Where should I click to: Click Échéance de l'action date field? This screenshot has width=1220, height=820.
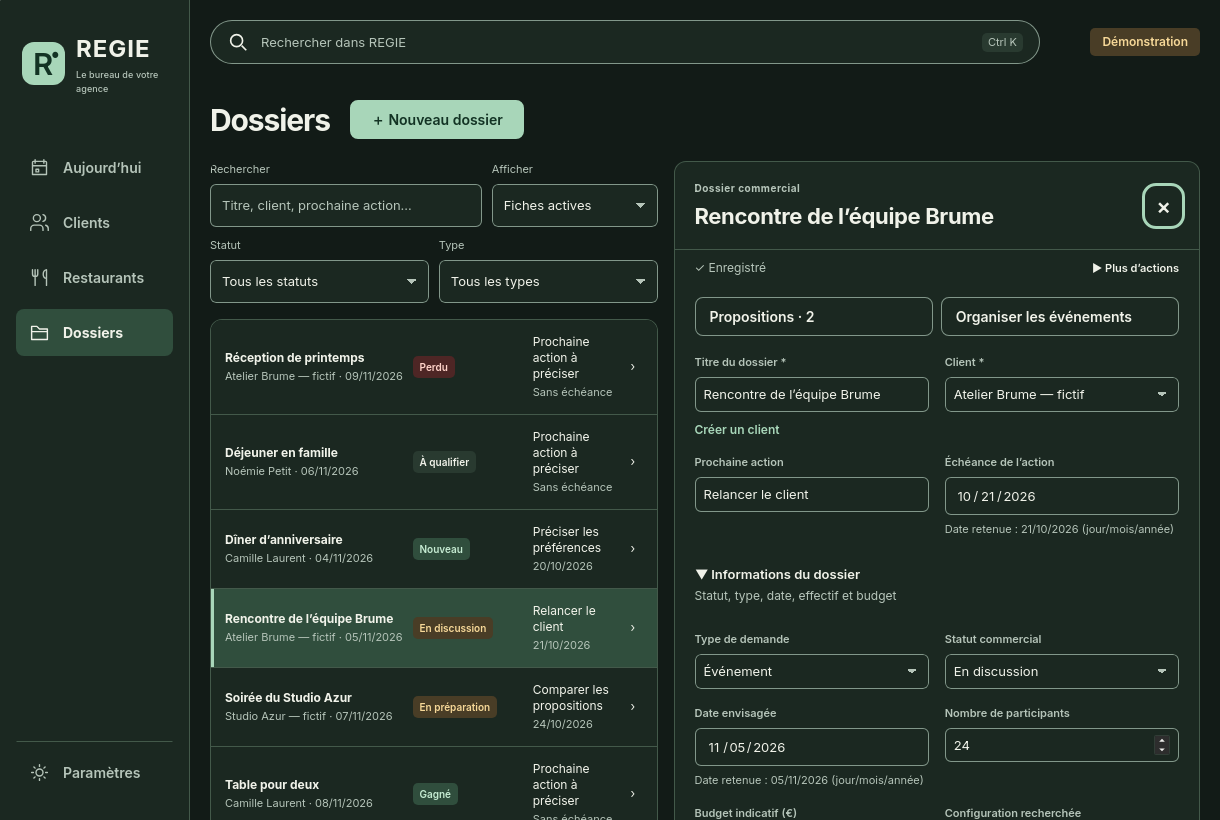1061,496
